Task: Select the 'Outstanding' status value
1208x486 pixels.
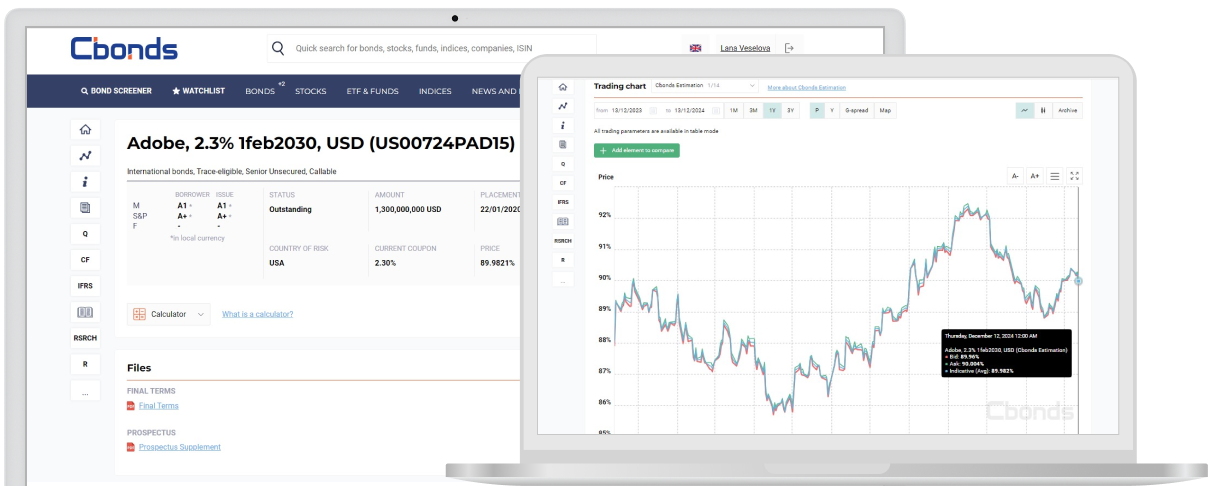Action: (x=291, y=209)
